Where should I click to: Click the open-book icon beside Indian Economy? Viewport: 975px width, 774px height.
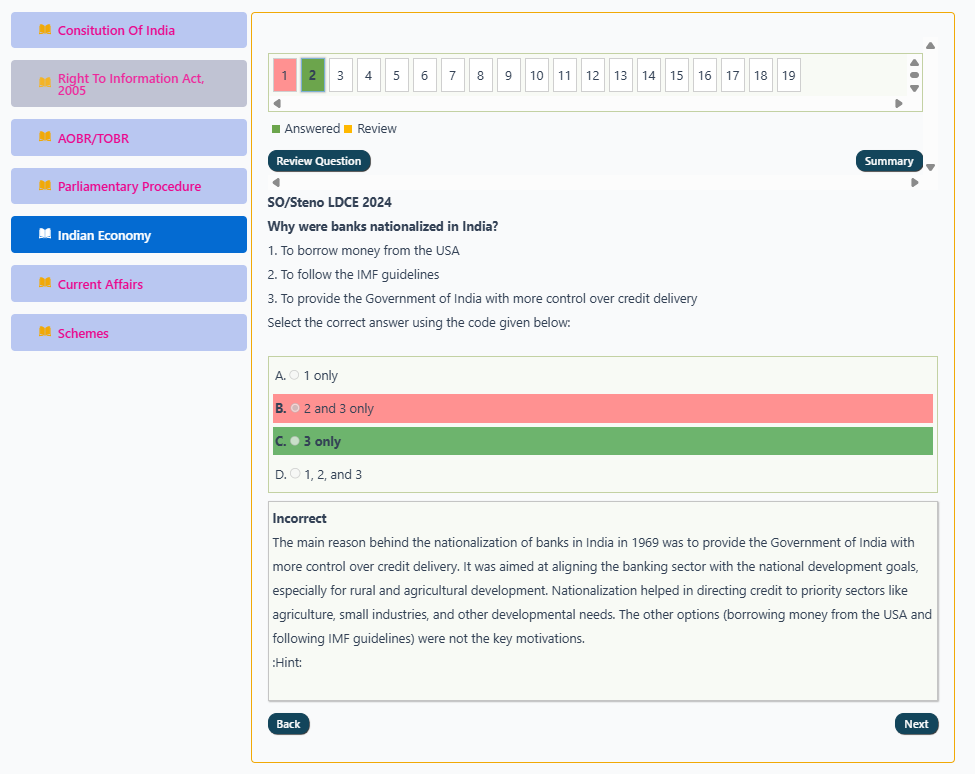coord(45,234)
